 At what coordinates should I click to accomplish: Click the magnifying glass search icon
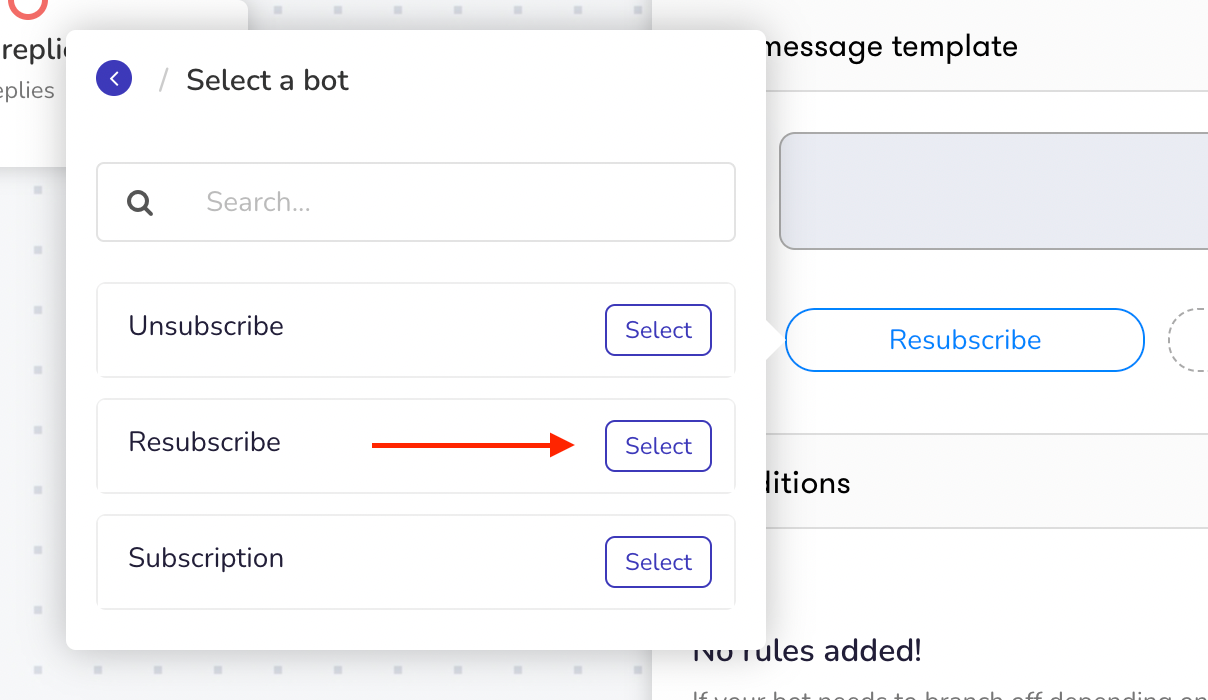(x=140, y=203)
